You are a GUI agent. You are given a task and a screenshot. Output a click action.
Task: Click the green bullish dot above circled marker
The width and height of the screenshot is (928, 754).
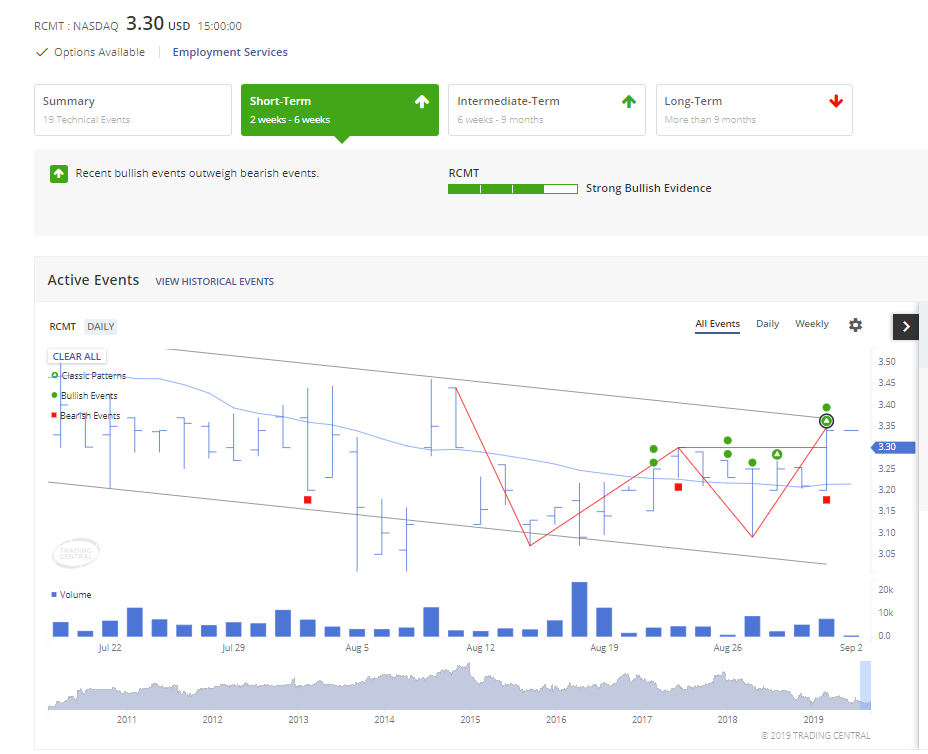(827, 407)
